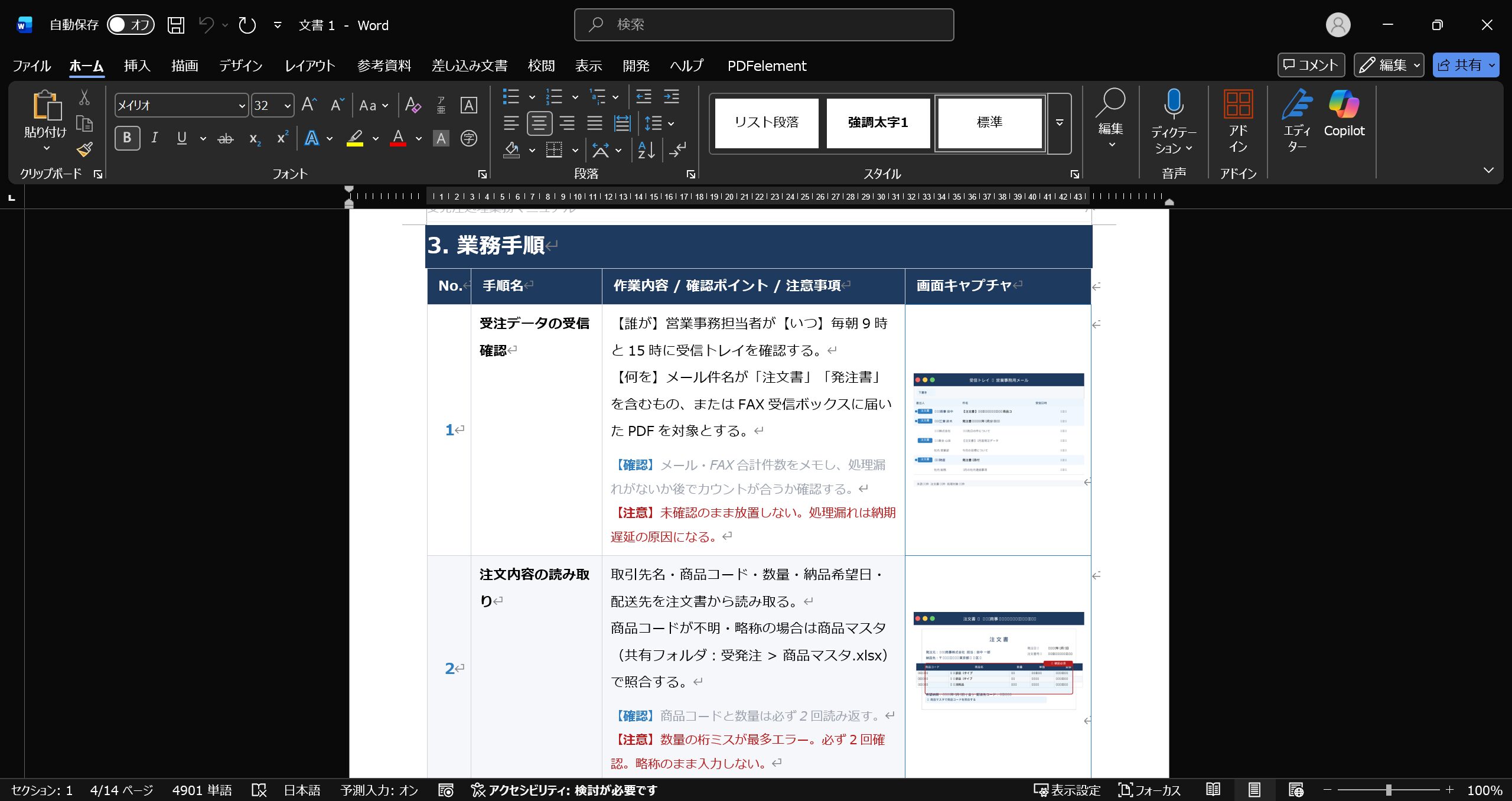Open the 挿入 (Insert) ribbon tab
1512x801 pixels.
point(137,66)
